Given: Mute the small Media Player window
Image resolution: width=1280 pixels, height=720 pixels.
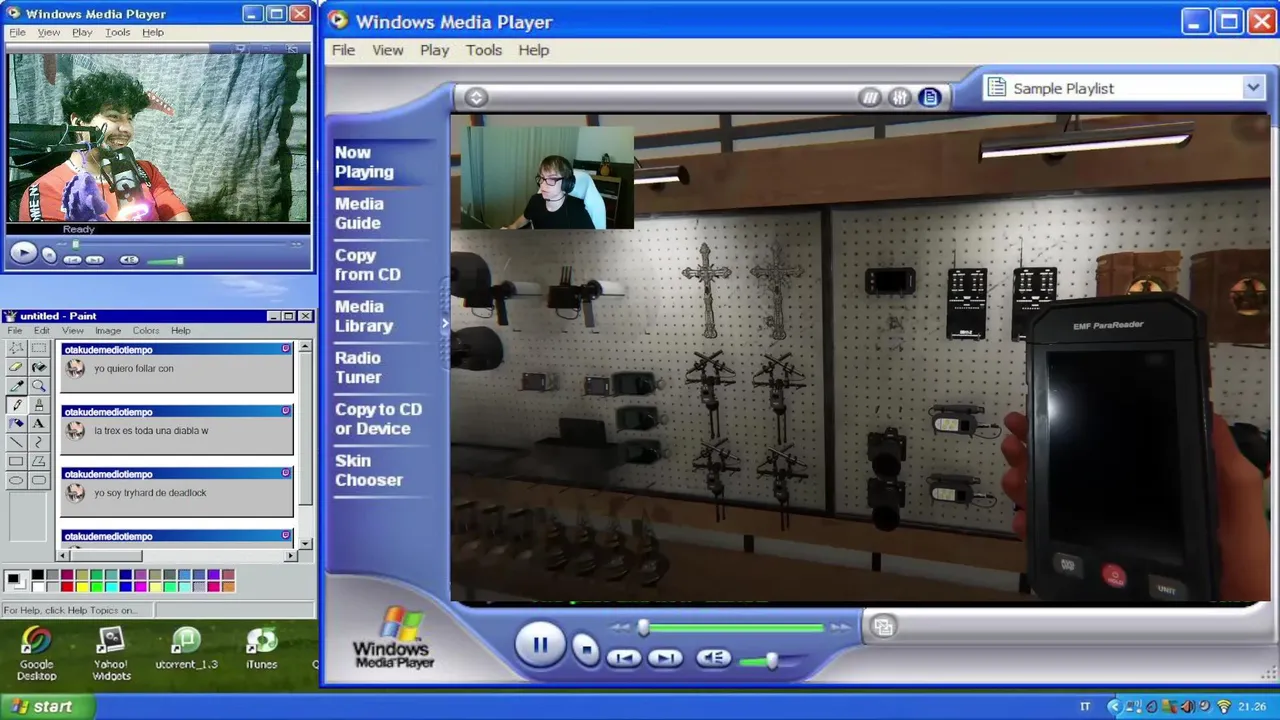Looking at the screenshot, I should click(129, 259).
